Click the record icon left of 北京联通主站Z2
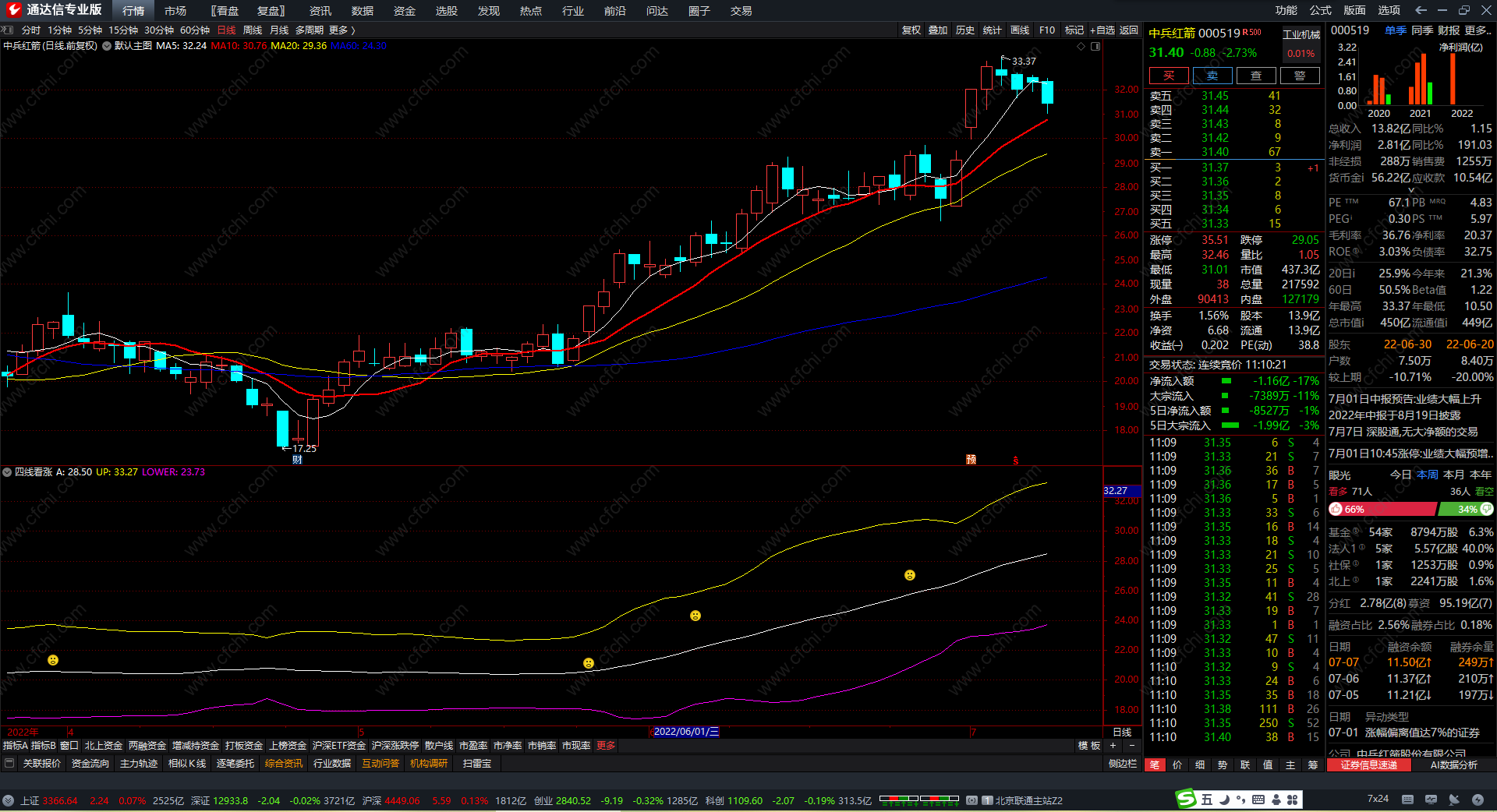This screenshot has height=812, width=1497. coord(971,800)
